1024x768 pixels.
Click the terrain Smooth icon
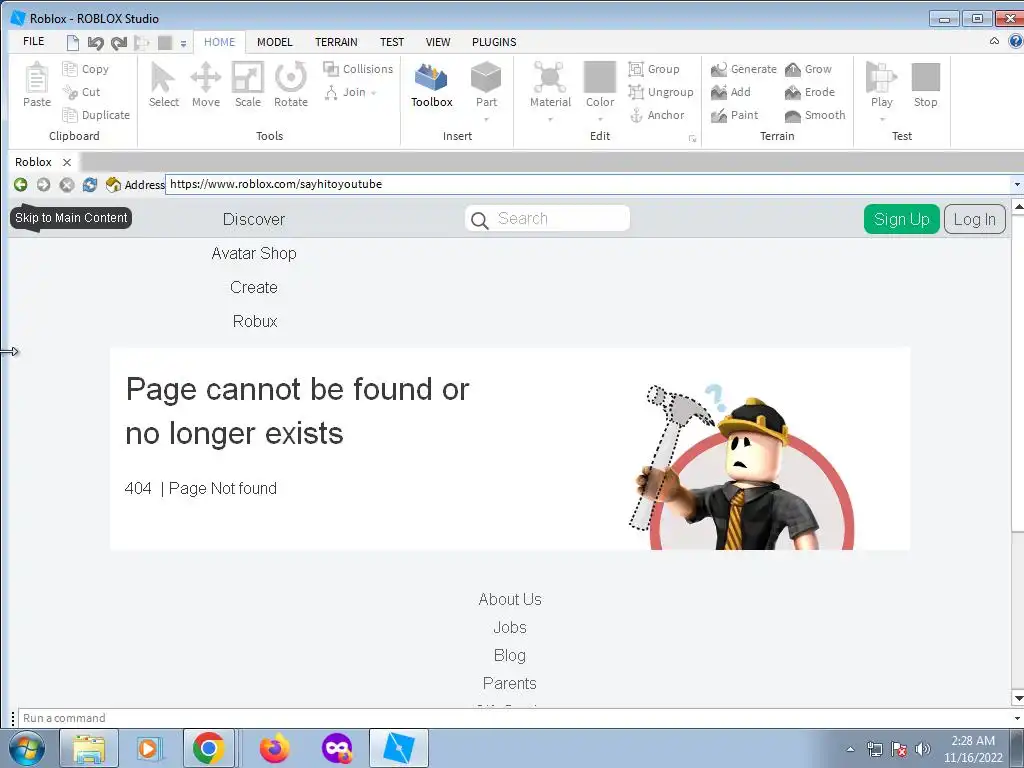click(793, 115)
